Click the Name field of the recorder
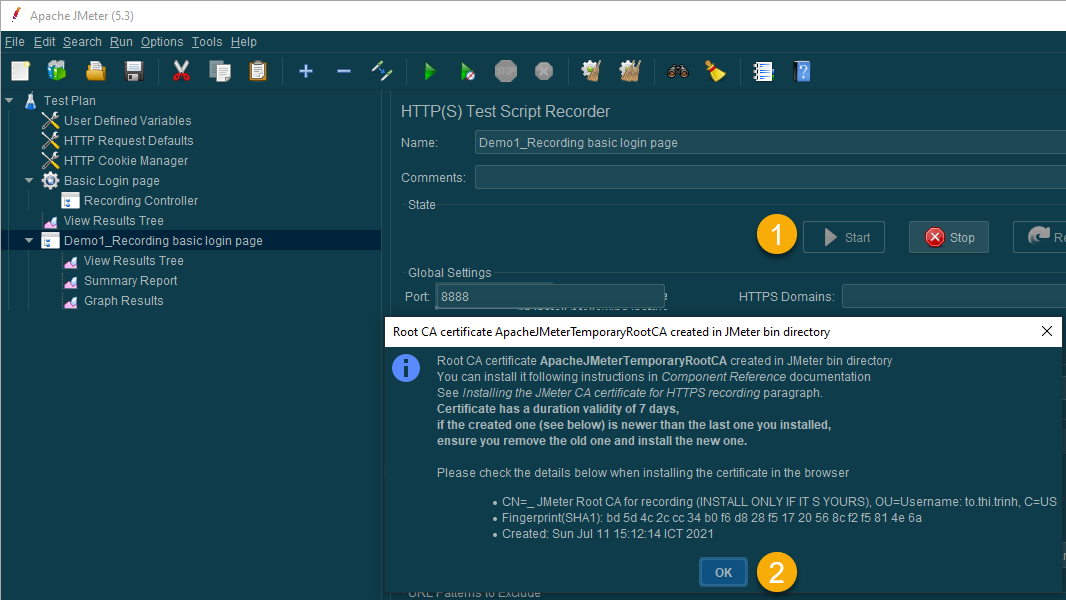The width and height of the screenshot is (1066, 600). (x=770, y=143)
